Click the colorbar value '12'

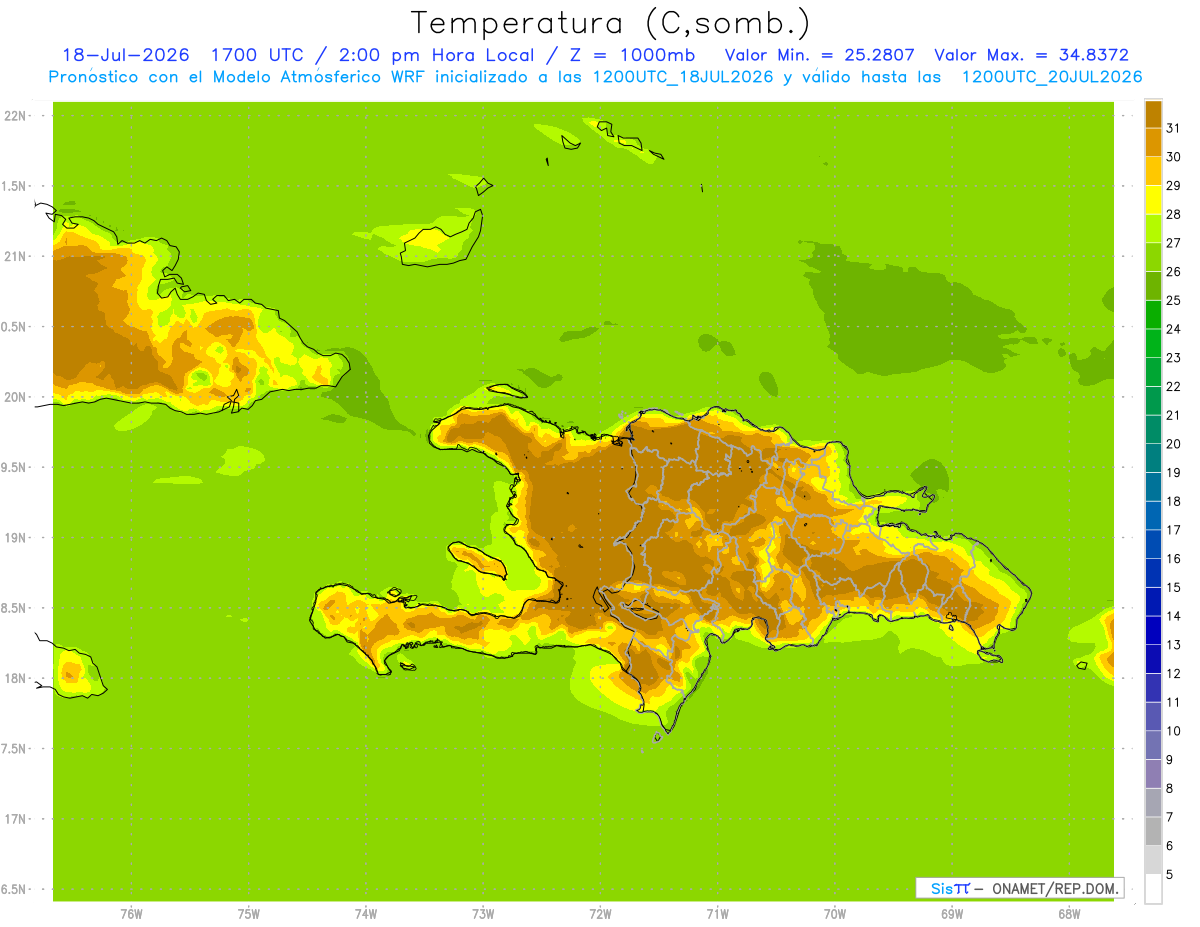click(1173, 674)
